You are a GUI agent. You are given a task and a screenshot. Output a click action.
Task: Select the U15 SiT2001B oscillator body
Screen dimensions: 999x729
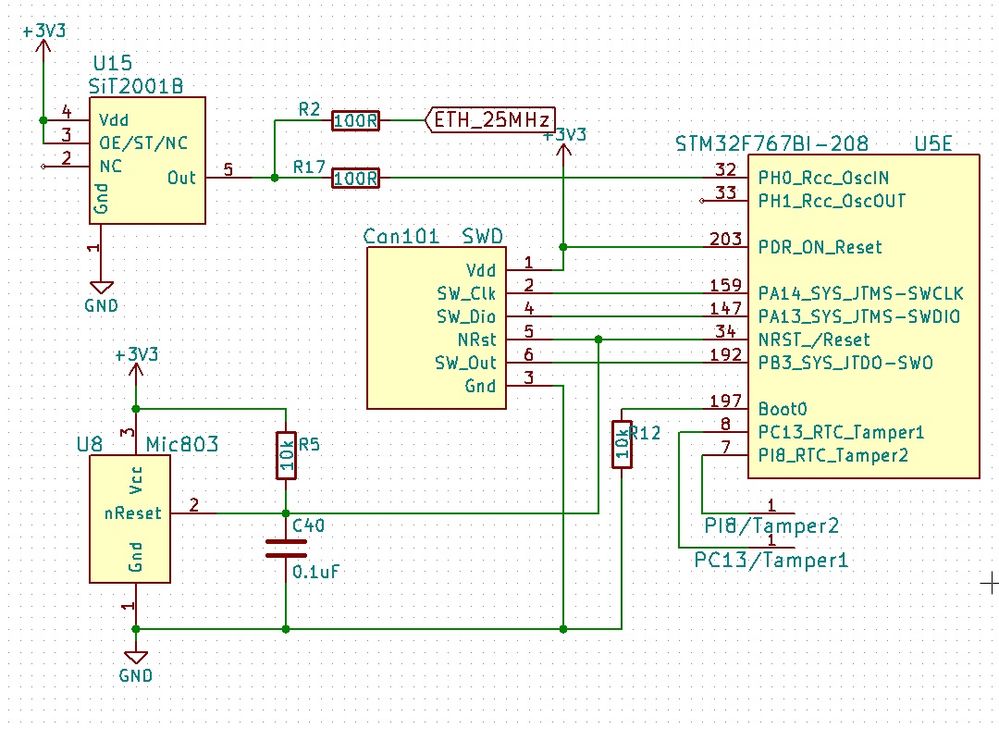click(x=147, y=160)
